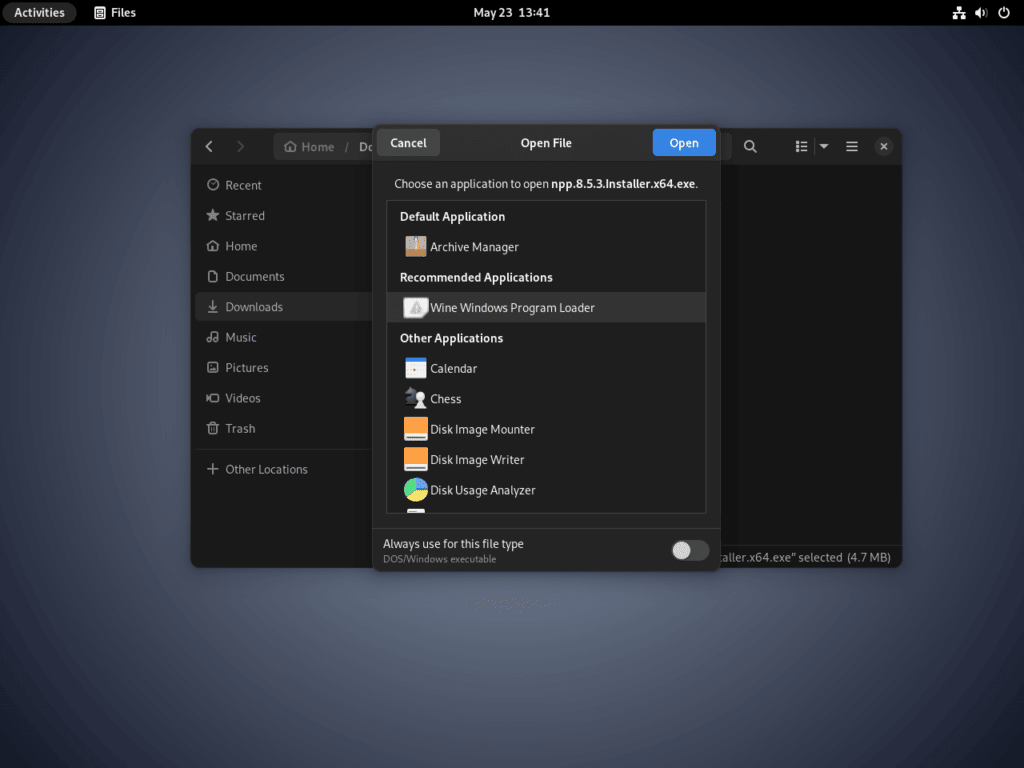The width and height of the screenshot is (1024, 768).
Task: Select Downloads in the sidebar
Action: (257, 306)
